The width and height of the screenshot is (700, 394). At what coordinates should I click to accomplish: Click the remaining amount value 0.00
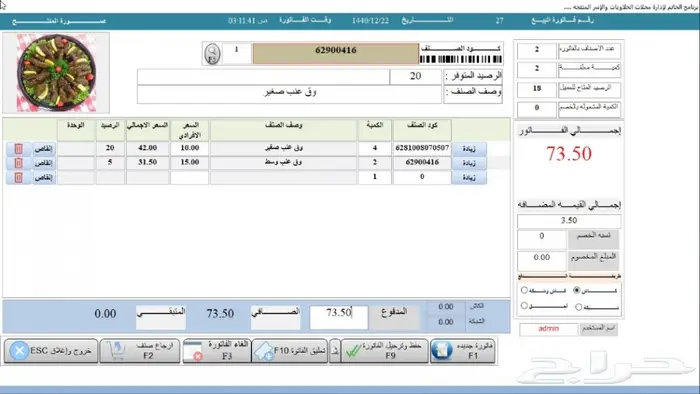[x=105, y=314]
